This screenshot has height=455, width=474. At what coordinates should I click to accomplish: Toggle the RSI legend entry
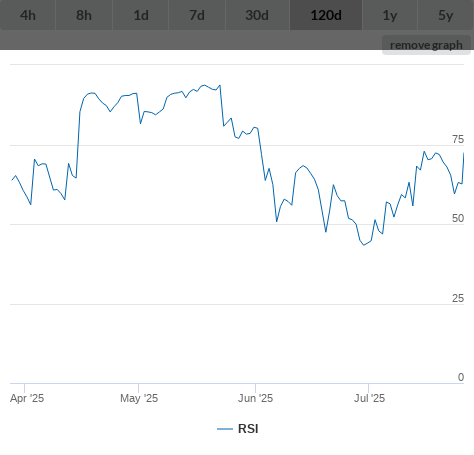click(238, 429)
